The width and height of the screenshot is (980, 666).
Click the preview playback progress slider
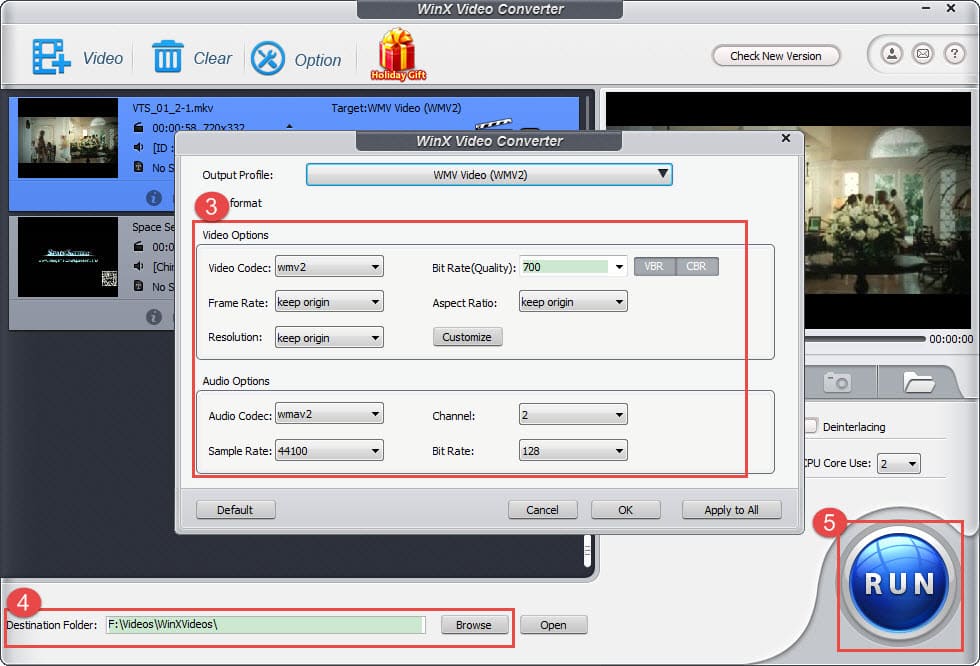865,339
